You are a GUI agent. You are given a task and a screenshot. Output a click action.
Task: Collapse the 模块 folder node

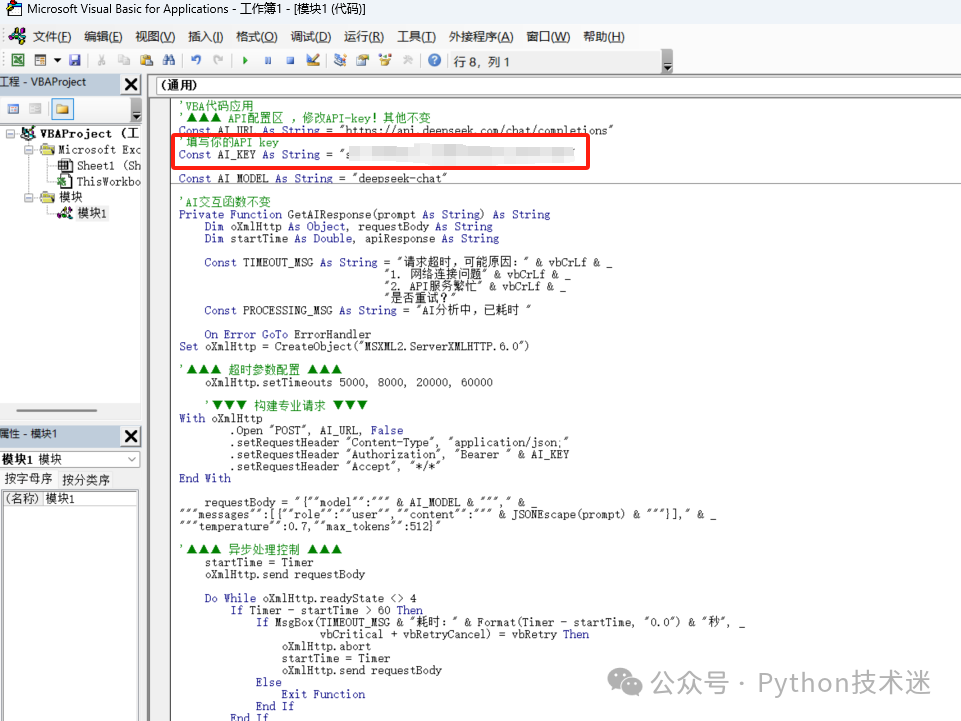[x=29, y=197]
